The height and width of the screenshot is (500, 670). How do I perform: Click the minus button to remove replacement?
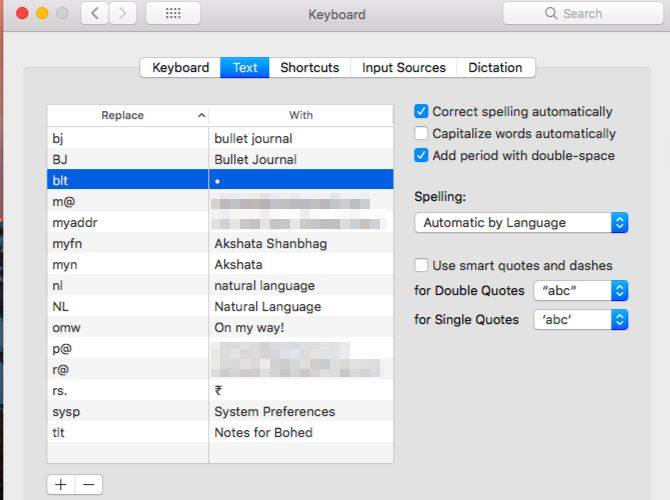(x=88, y=484)
